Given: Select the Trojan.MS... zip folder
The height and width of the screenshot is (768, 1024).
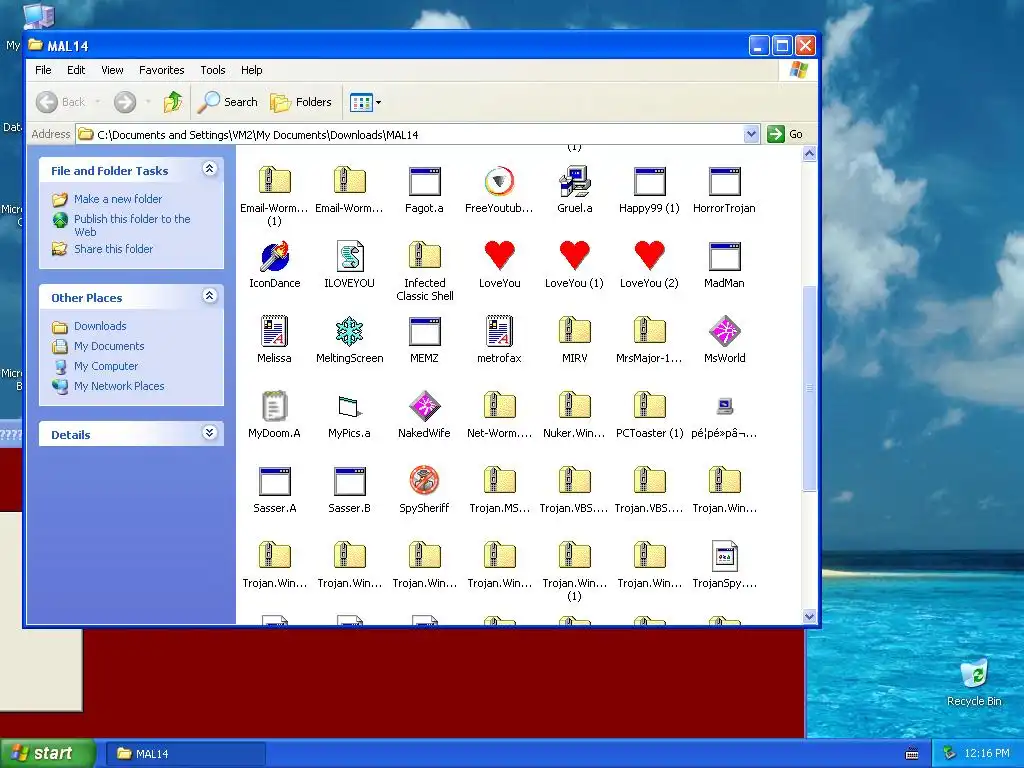Looking at the screenshot, I should (499, 481).
